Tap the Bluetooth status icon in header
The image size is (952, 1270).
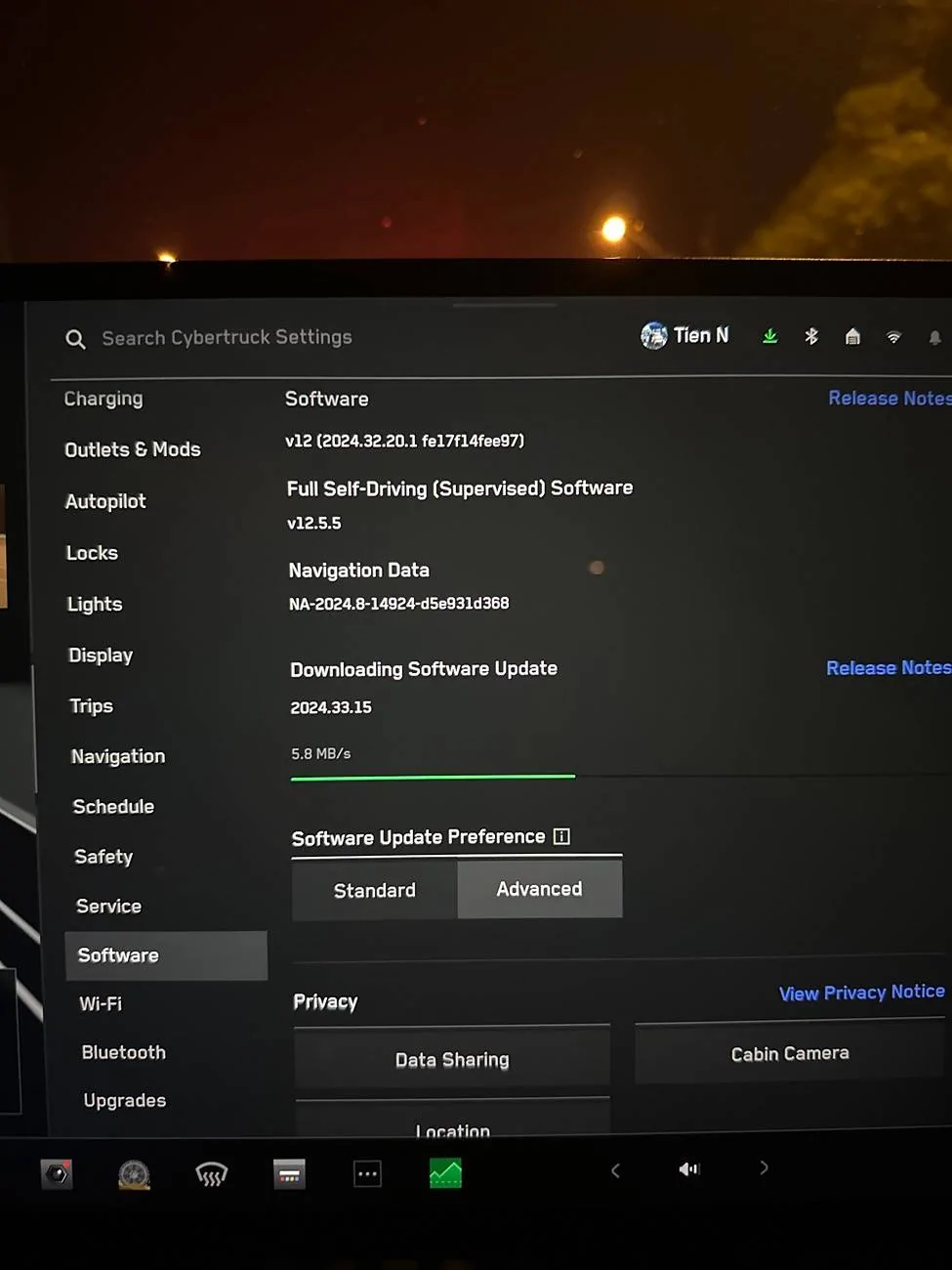point(810,336)
